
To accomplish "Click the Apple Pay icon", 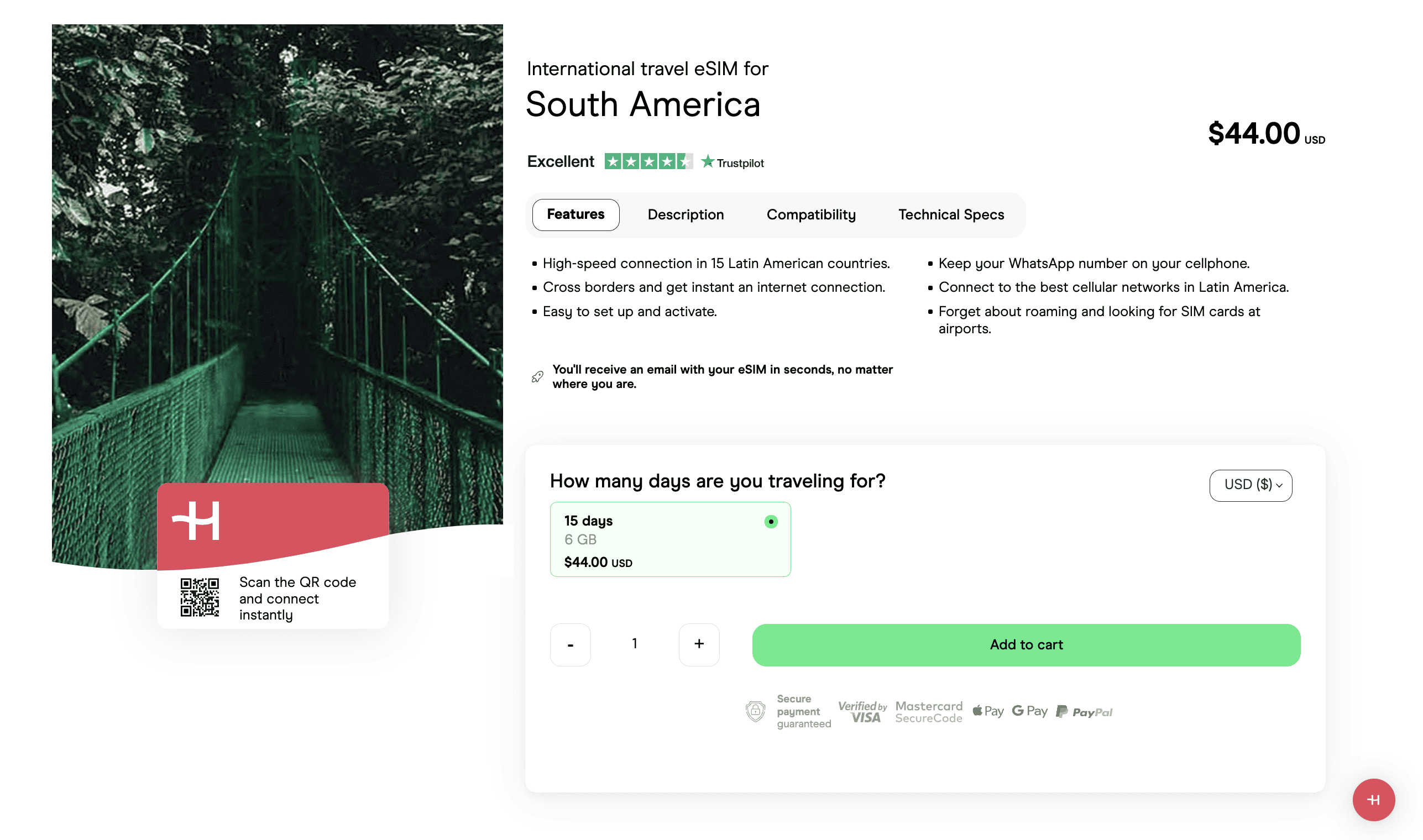I will pos(988,711).
